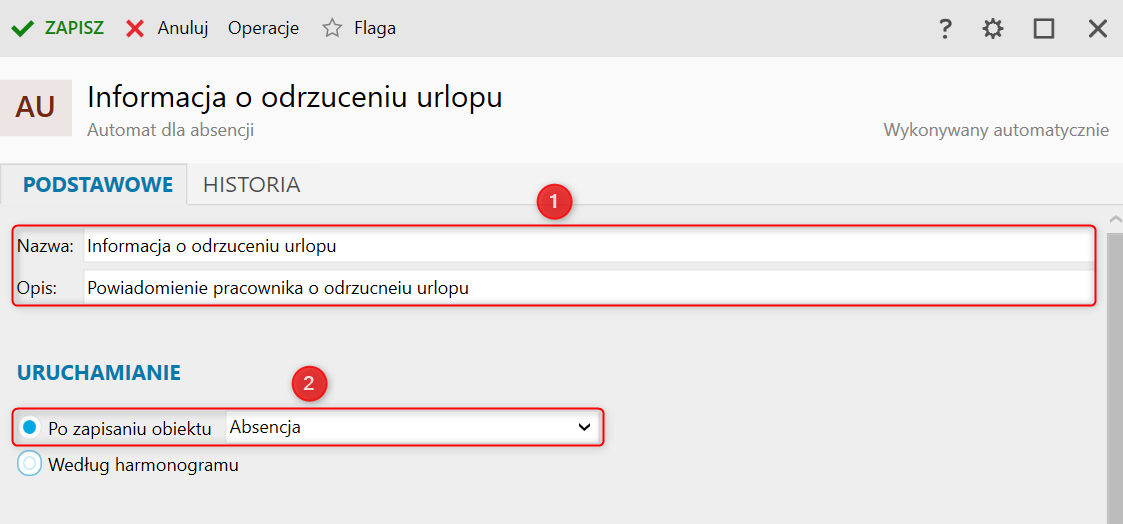Click the AU automat avatar tile
The height and width of the screenshot is (524, 1123).
point(36,107)
